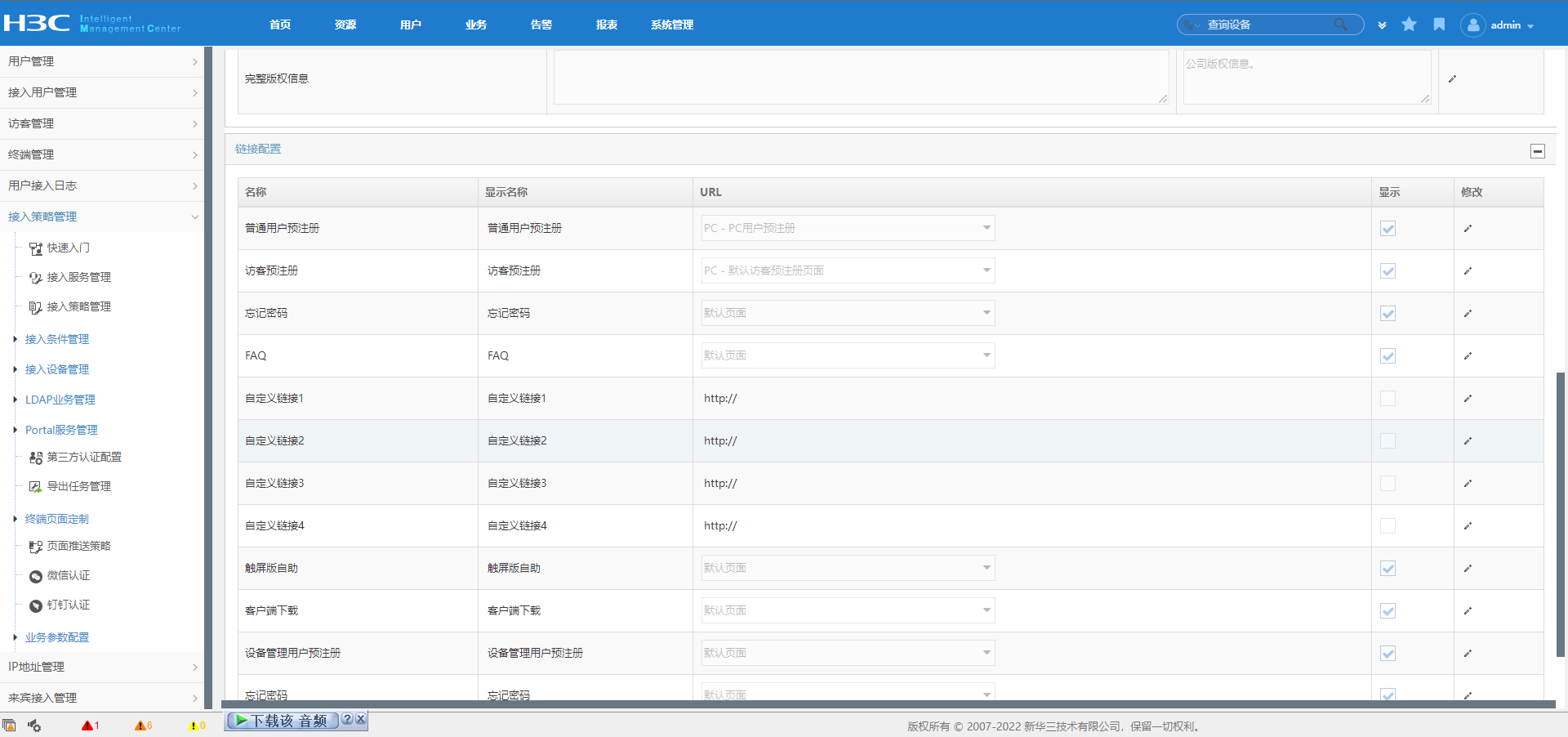Enable 显示 for 自定义链接2
This screenshot has width=1568, height=737.
coord(1388,441)
